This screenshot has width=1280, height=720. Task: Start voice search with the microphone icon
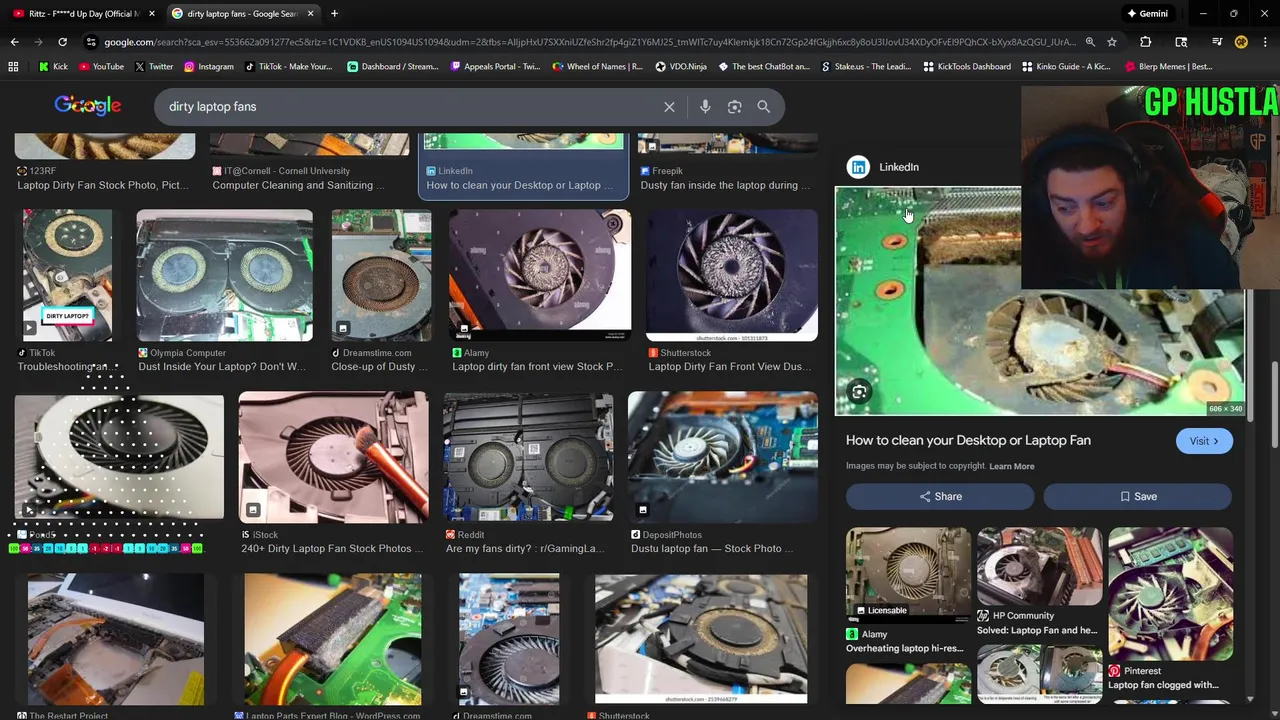pos(705,107)
